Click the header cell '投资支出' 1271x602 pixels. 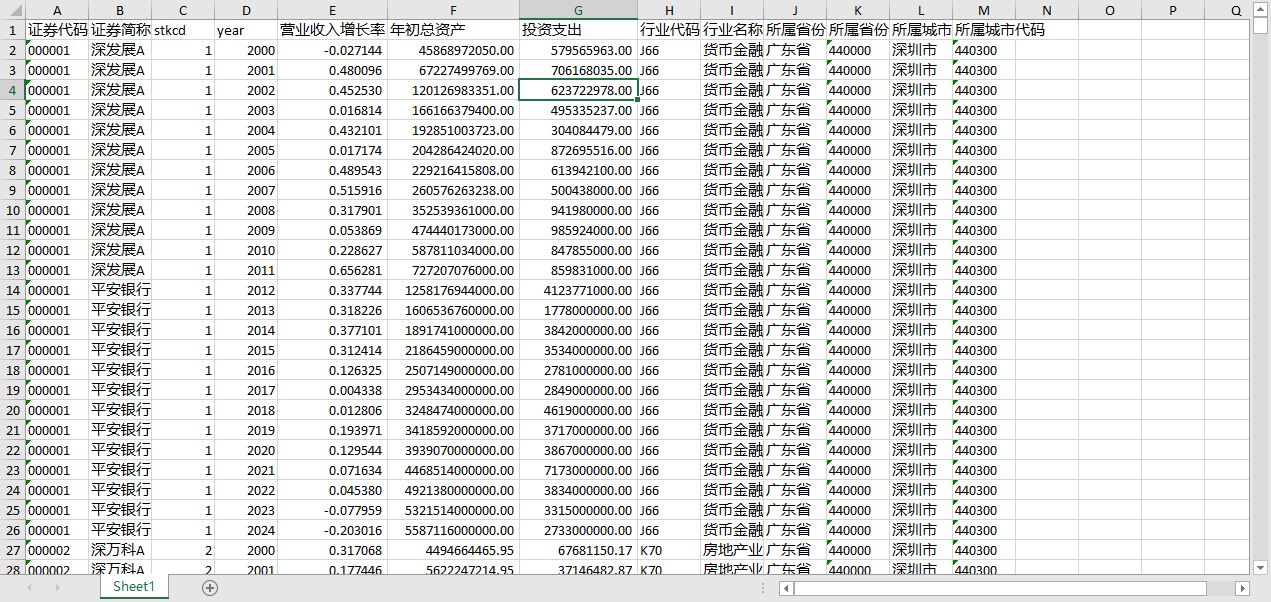point(578,30)
